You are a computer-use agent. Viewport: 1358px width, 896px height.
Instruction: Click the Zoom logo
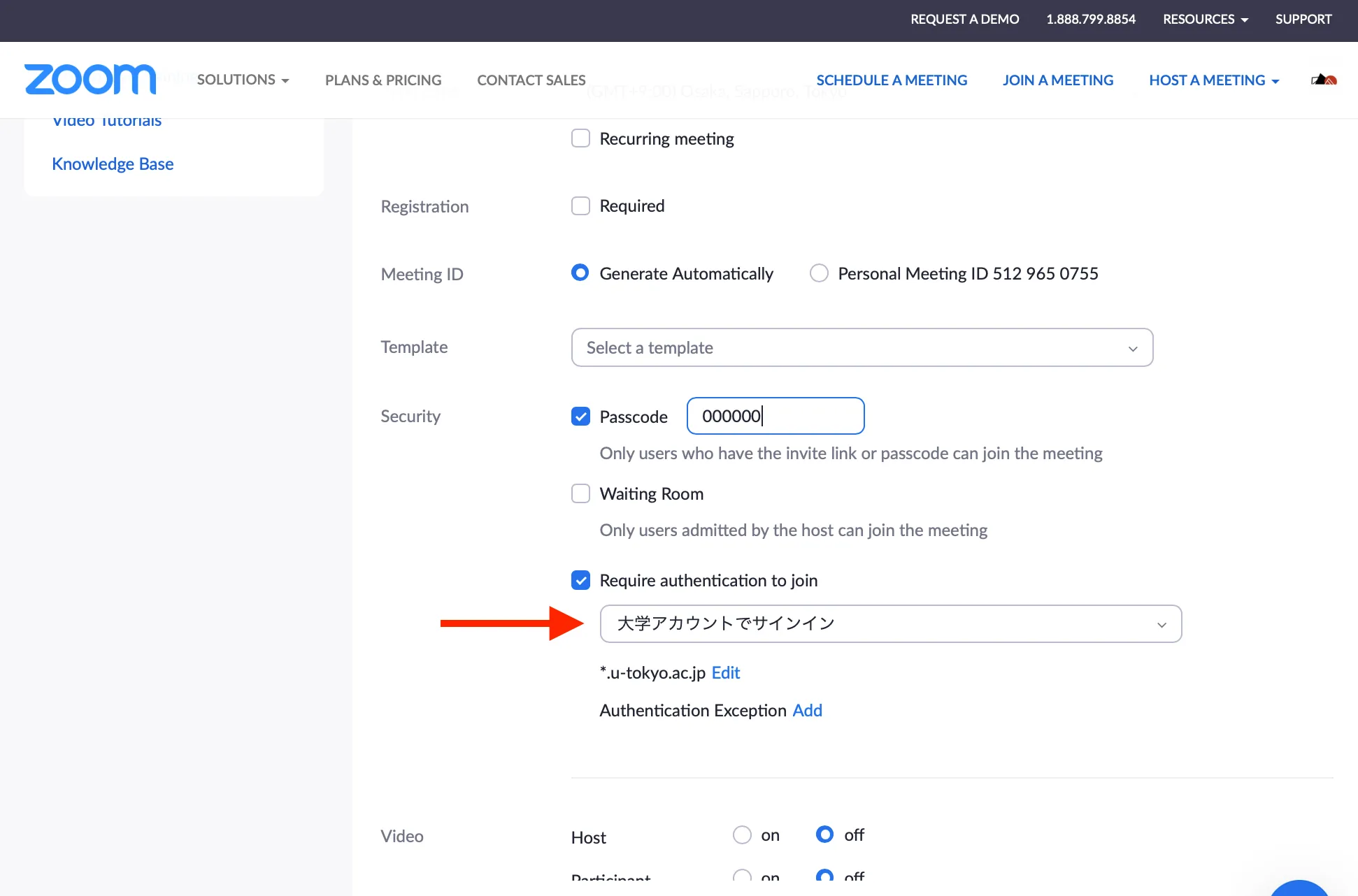coord(90,79)
